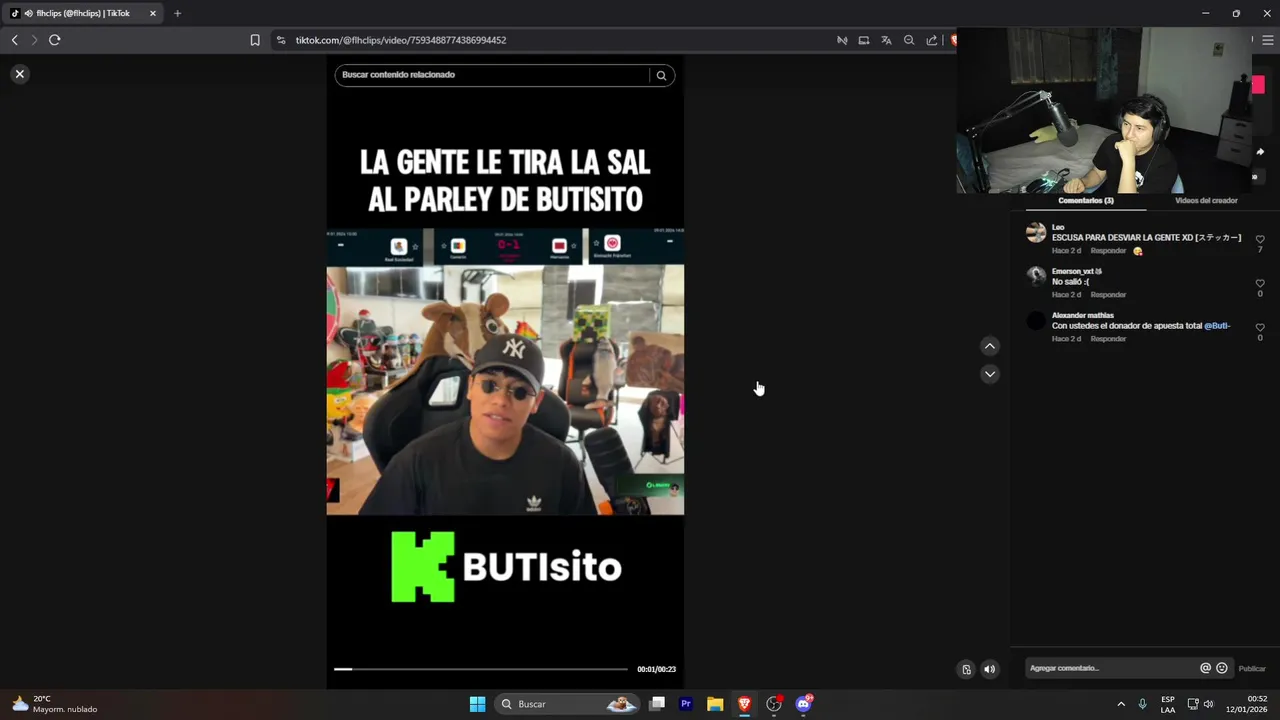1280x720 pixels.
Task: Open Discord from the taskbar
Action: [x=803, y=704]
